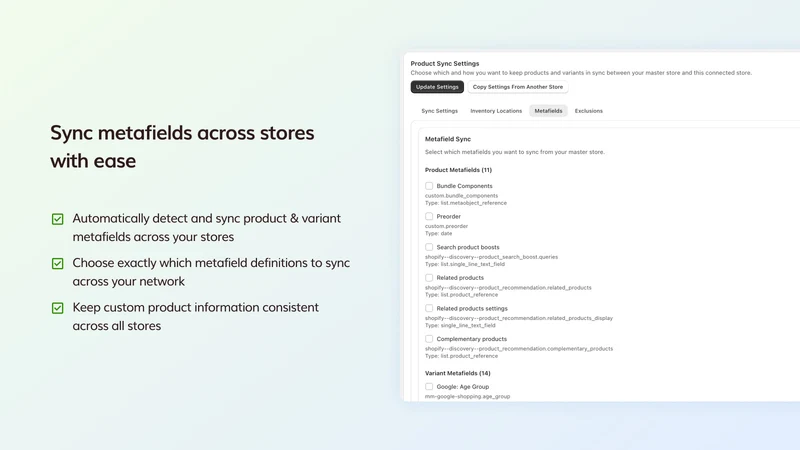Open the Sync Settings tab
800x450 pixels.
[x=439, y=111]
